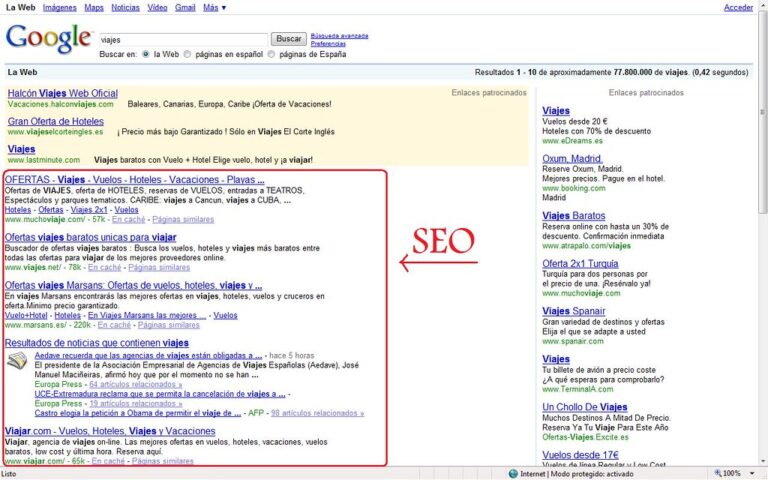Click 'Vuelos' sitelink under Marsans result
This screenshot has width=768, height=480.
point(225,315)
